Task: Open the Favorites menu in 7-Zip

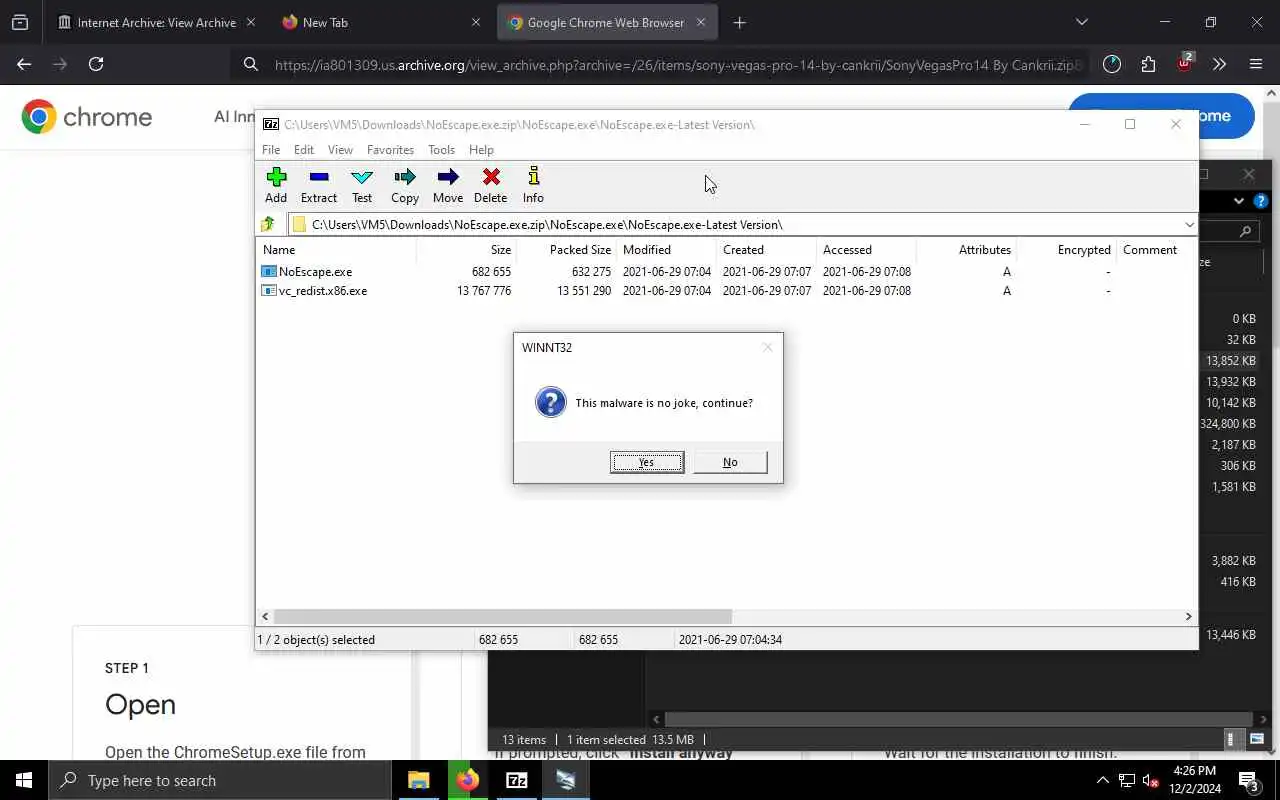Action: tap(390, 150)
